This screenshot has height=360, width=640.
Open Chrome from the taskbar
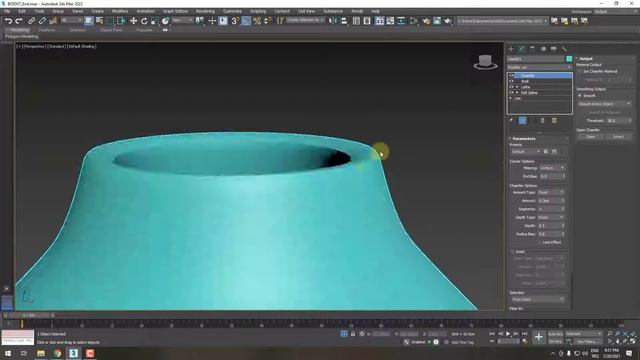[57, 353]
